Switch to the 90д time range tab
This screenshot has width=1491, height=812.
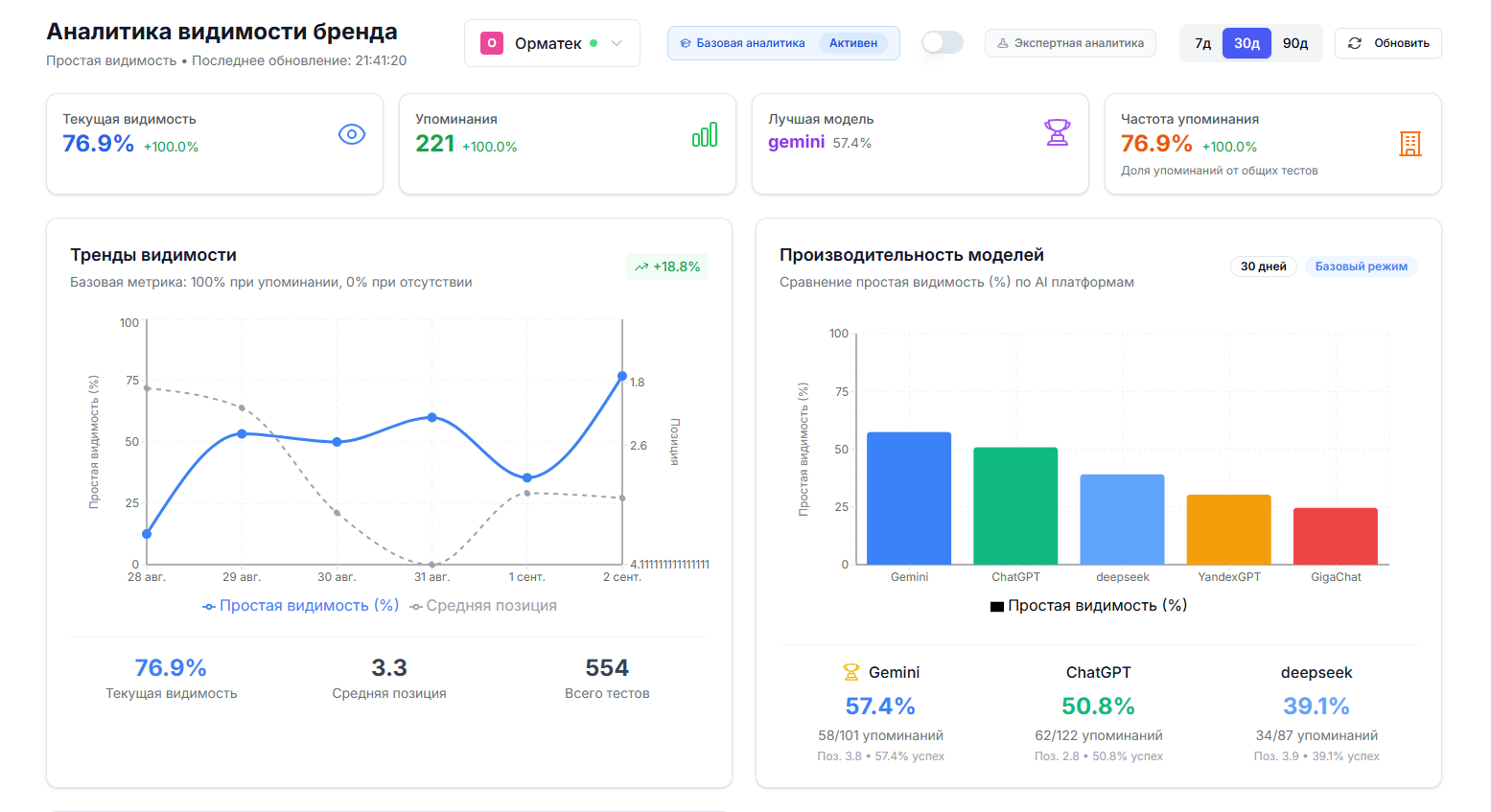1296,42
